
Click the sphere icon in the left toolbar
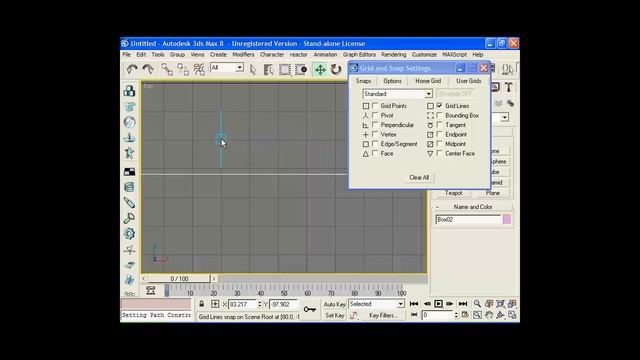pyautogui.click(x=129, y=122)
